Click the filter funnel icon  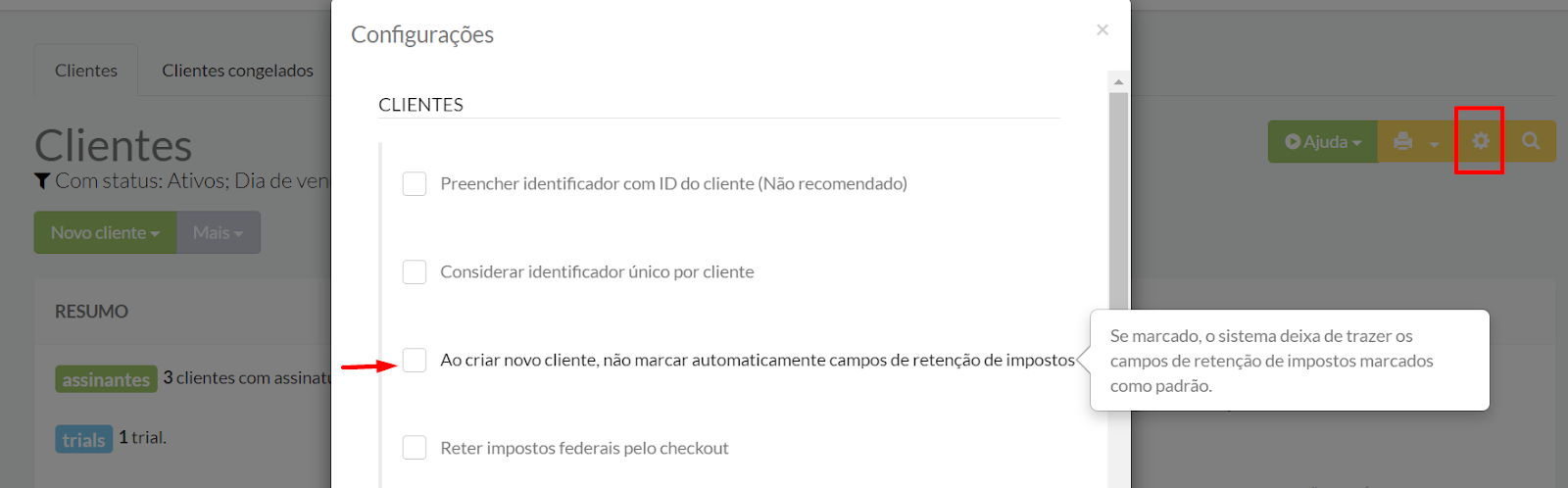click(x=42, y=180)
